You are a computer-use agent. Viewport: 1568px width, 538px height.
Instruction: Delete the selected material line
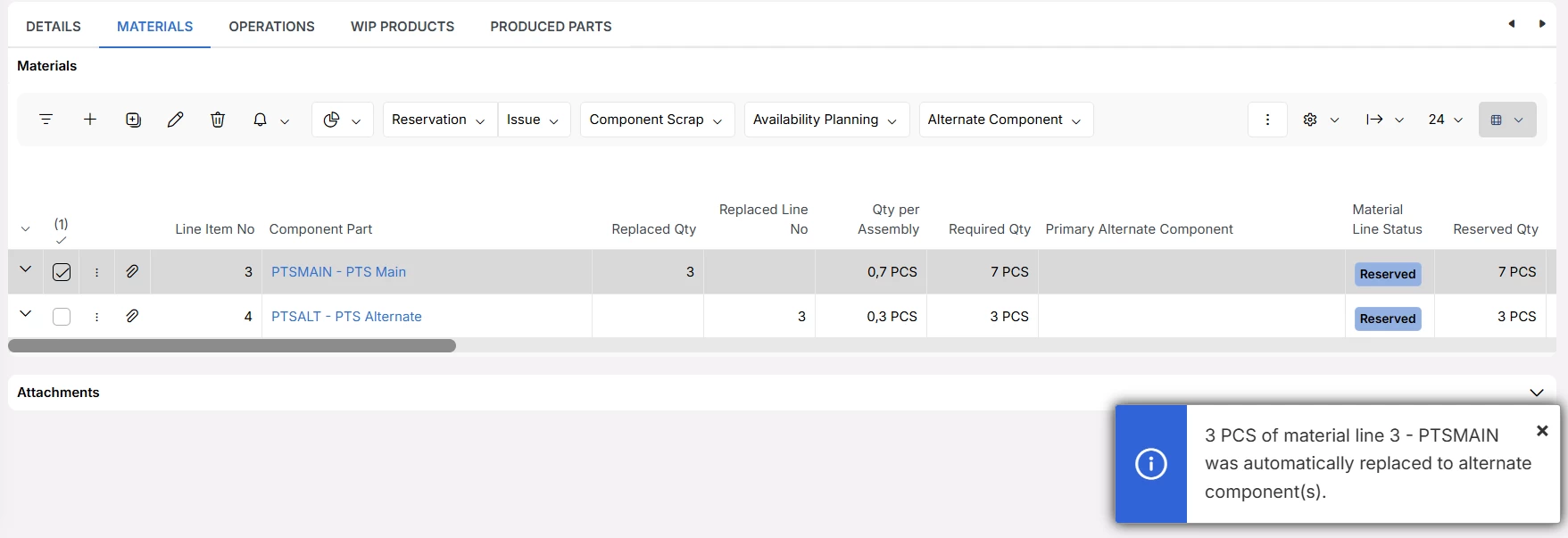click(218, 120)
